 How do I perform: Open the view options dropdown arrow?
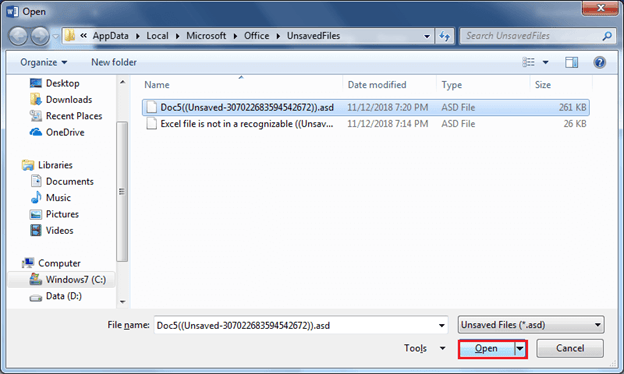point(545,62)
